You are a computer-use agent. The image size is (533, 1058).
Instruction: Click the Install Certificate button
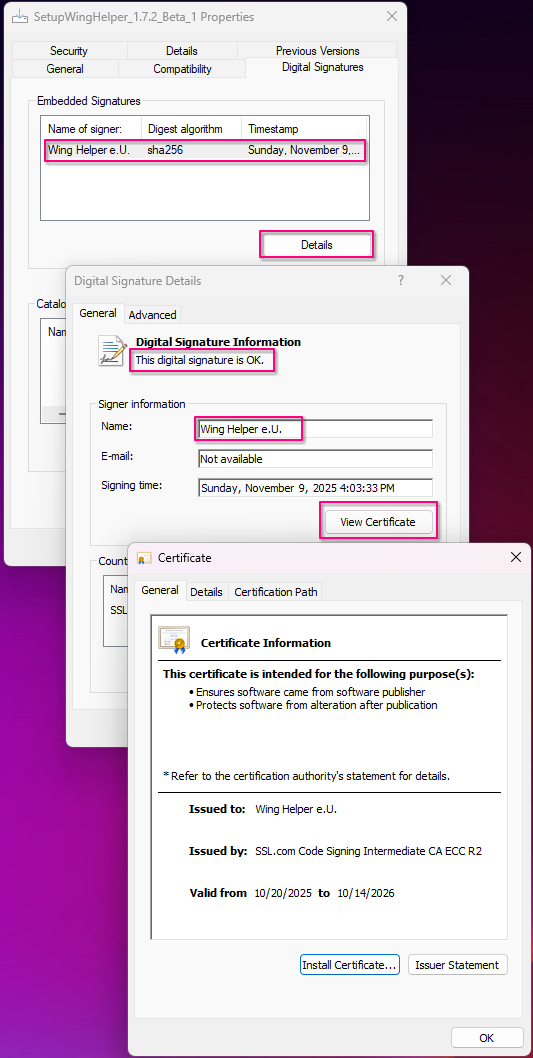(349, 965)
